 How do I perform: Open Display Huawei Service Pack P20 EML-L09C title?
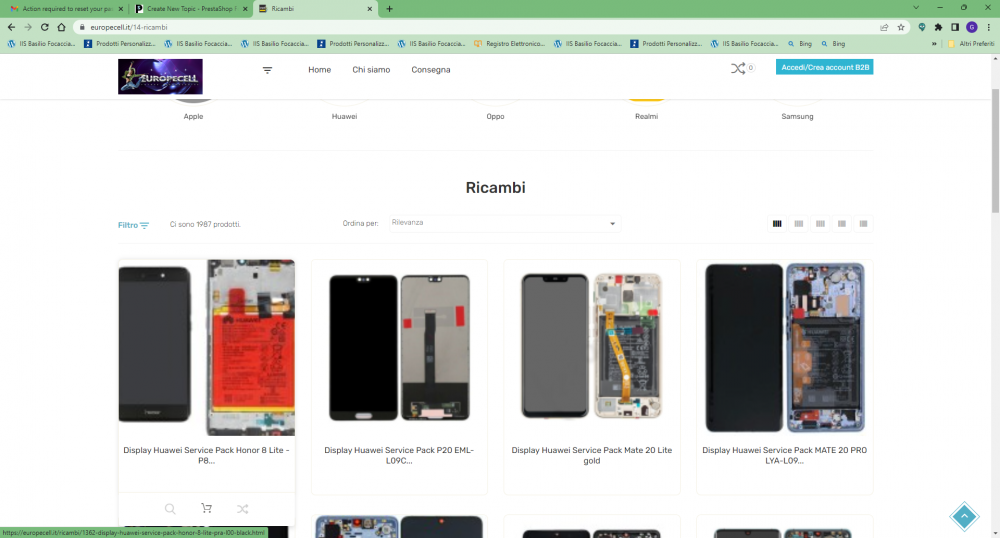pos(399,455)
